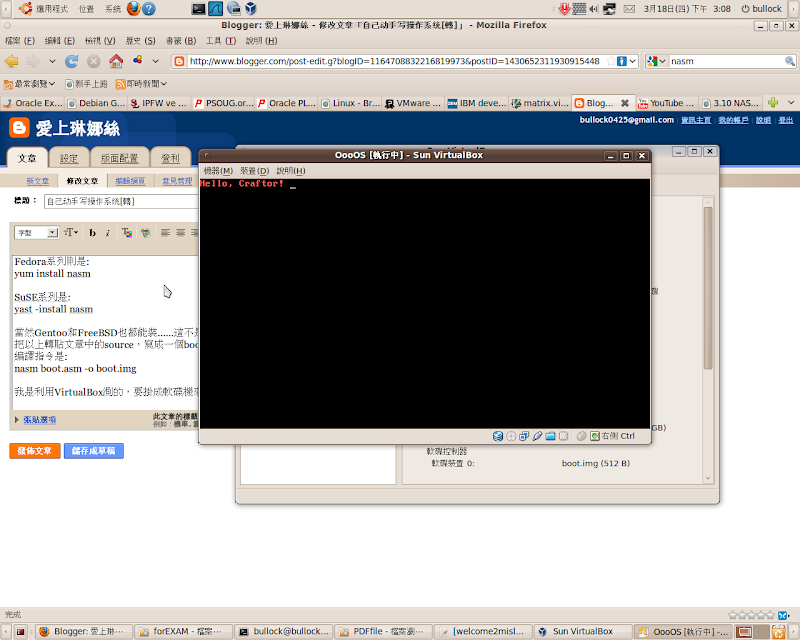Open Blogger Layout tab

click(119, 158)
